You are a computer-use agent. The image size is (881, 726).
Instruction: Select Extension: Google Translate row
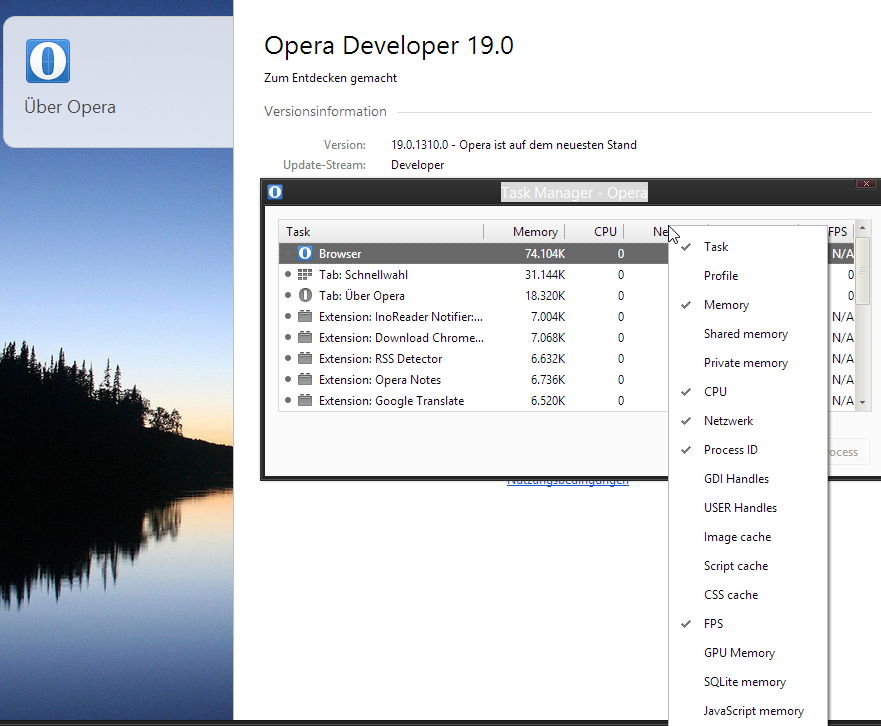474,401
